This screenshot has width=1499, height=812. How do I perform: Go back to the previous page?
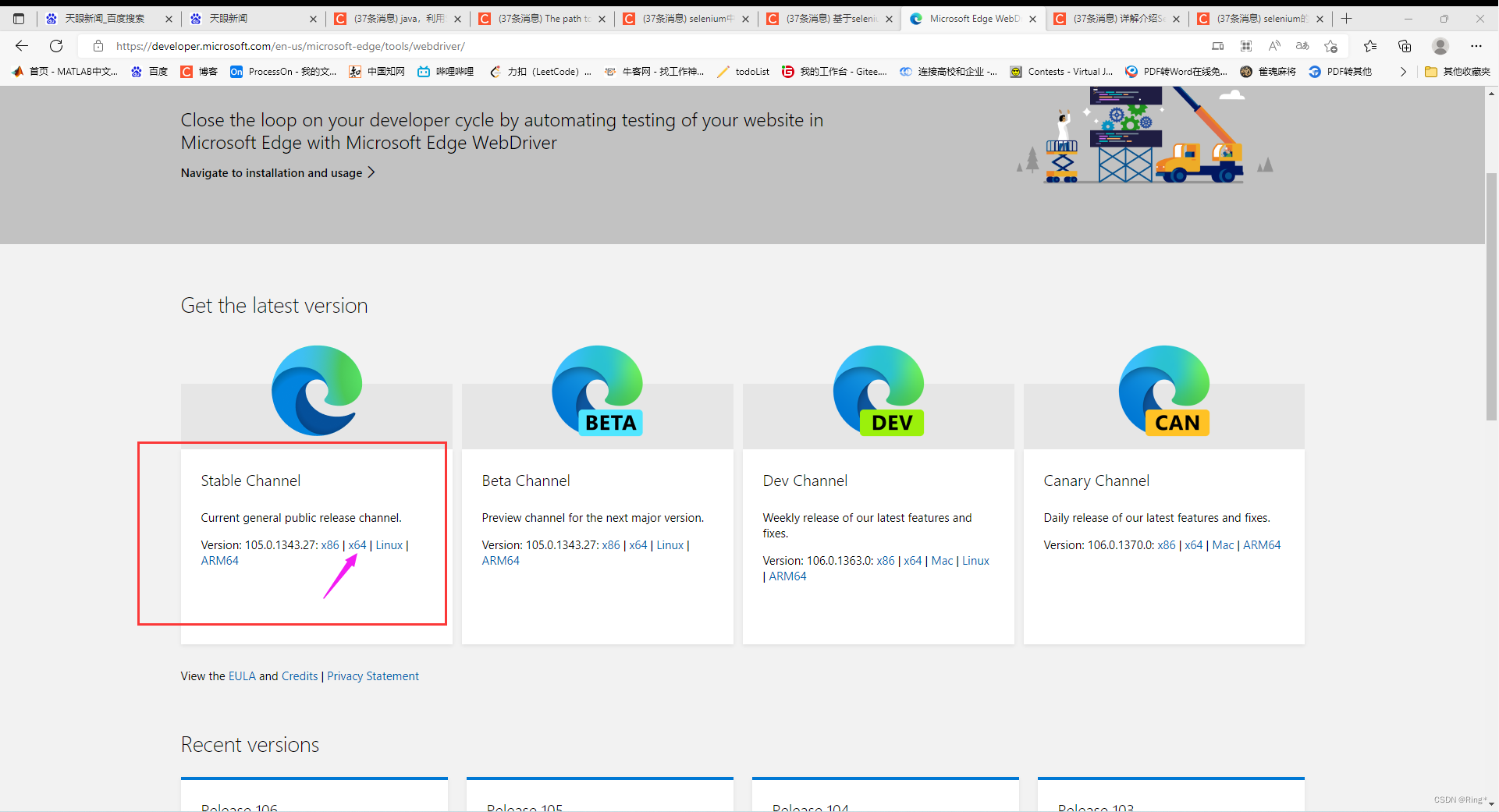[22, 46]
